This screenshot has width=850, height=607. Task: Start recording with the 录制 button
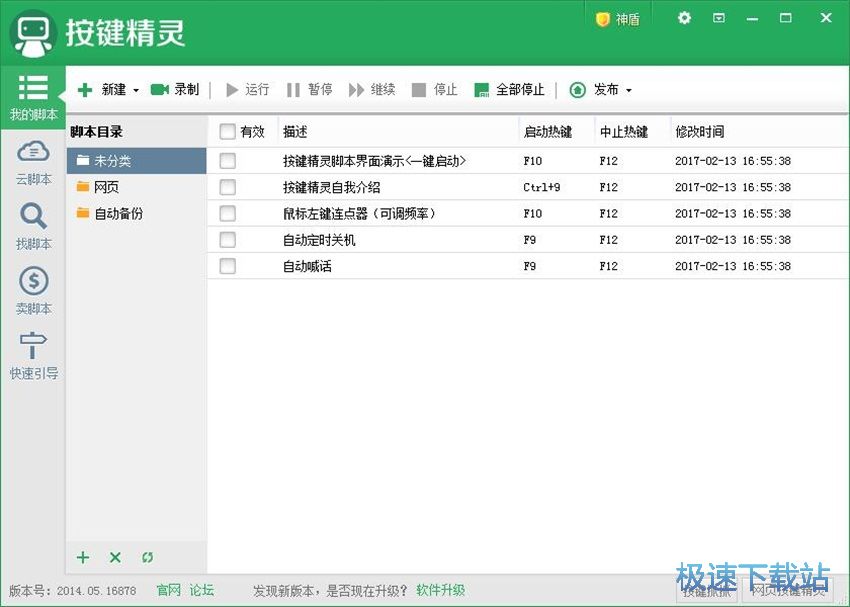tap(175, 89)
